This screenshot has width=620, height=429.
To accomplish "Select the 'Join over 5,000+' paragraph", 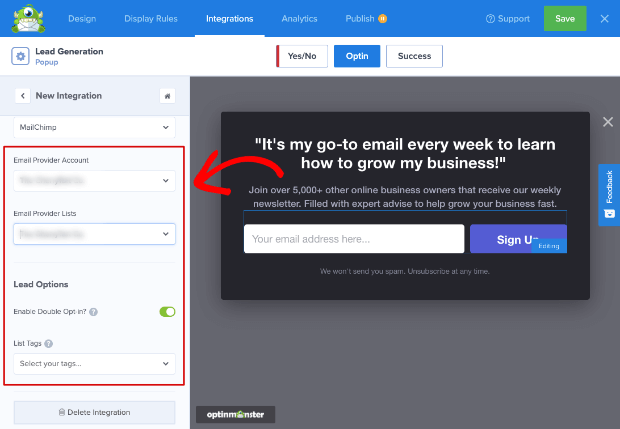I will tap(405, 197).
